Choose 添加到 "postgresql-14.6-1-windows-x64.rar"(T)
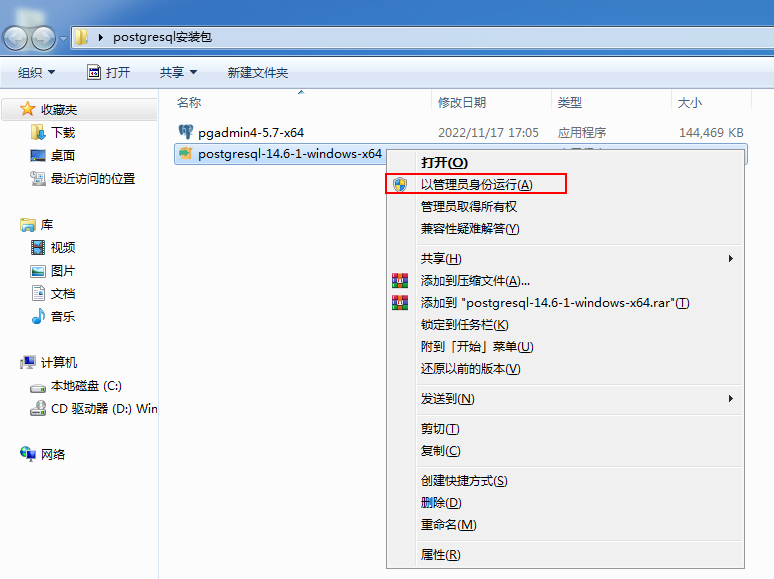This screenshot has width=774, height=579. click(x=555, y=303)
